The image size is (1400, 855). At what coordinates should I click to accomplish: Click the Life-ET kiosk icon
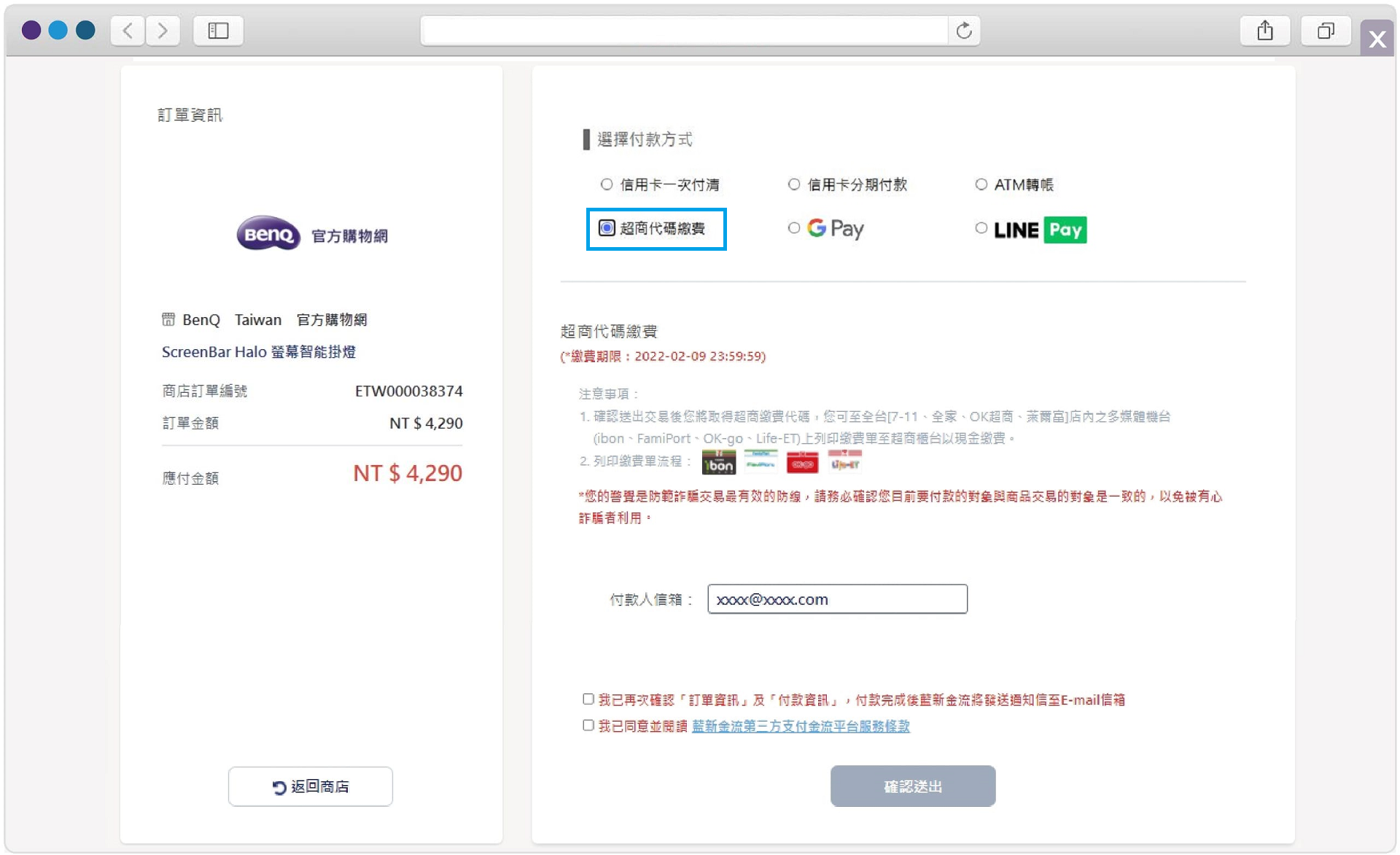(x=844, y=462)
